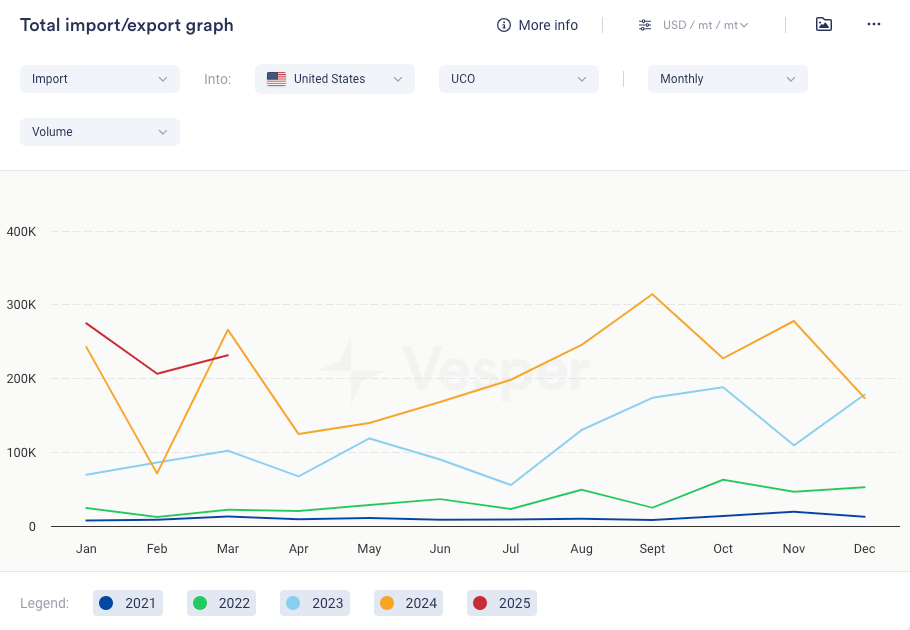Toggle the 2024 series visibility
This screenshot has height=630, width=910.
click(x=408, y=603)
